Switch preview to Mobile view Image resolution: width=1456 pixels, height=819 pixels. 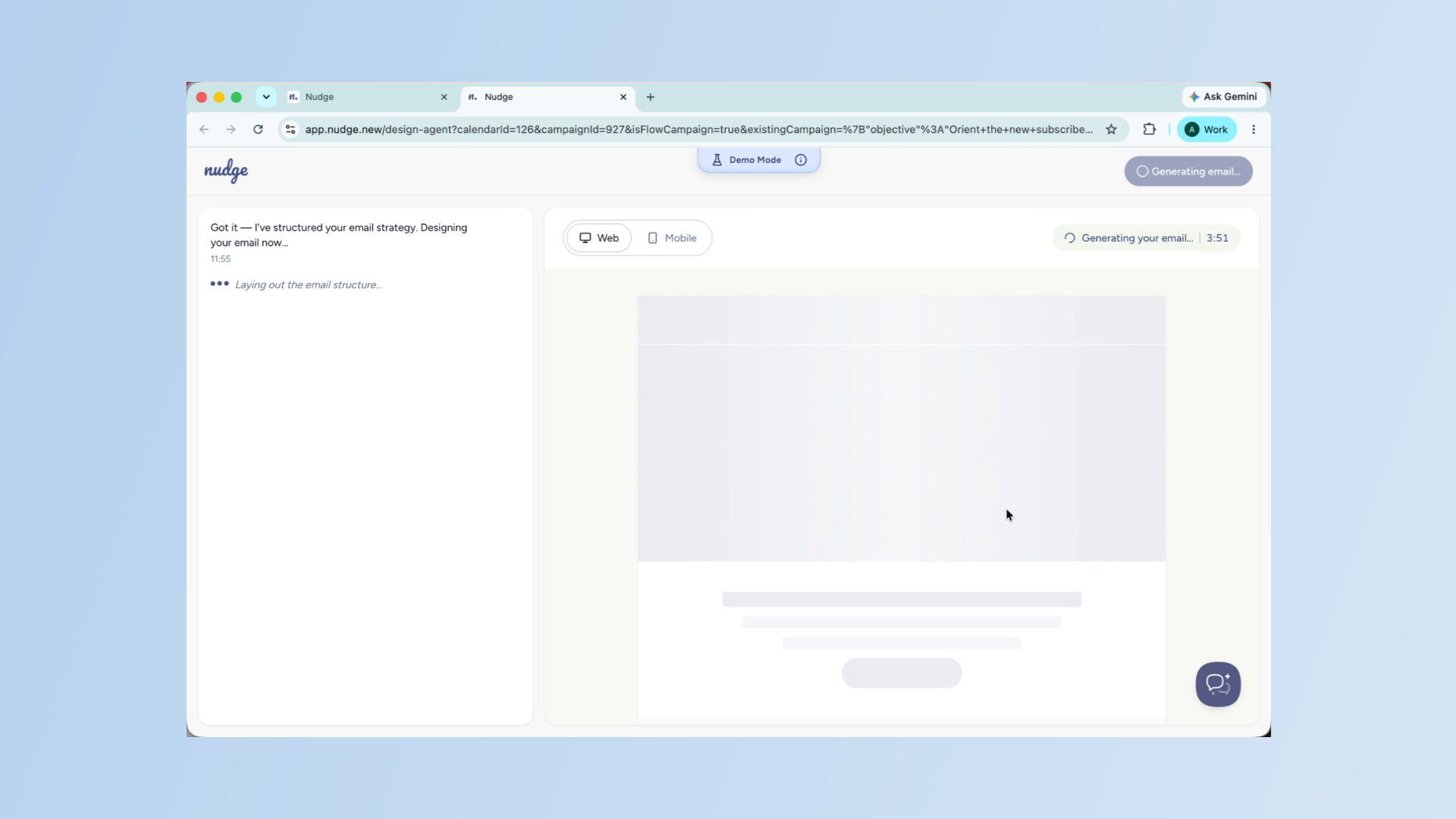tap(672, 238)
